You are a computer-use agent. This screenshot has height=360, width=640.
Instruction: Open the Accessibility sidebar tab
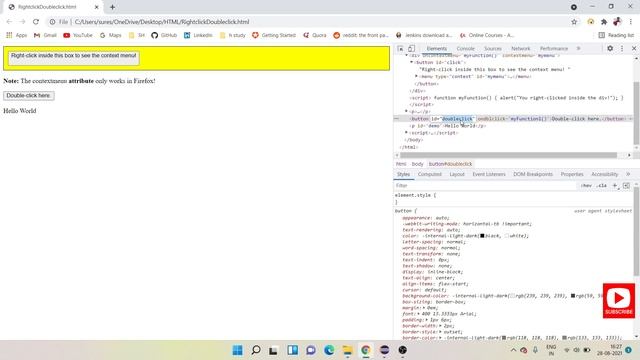click(604, 174)
